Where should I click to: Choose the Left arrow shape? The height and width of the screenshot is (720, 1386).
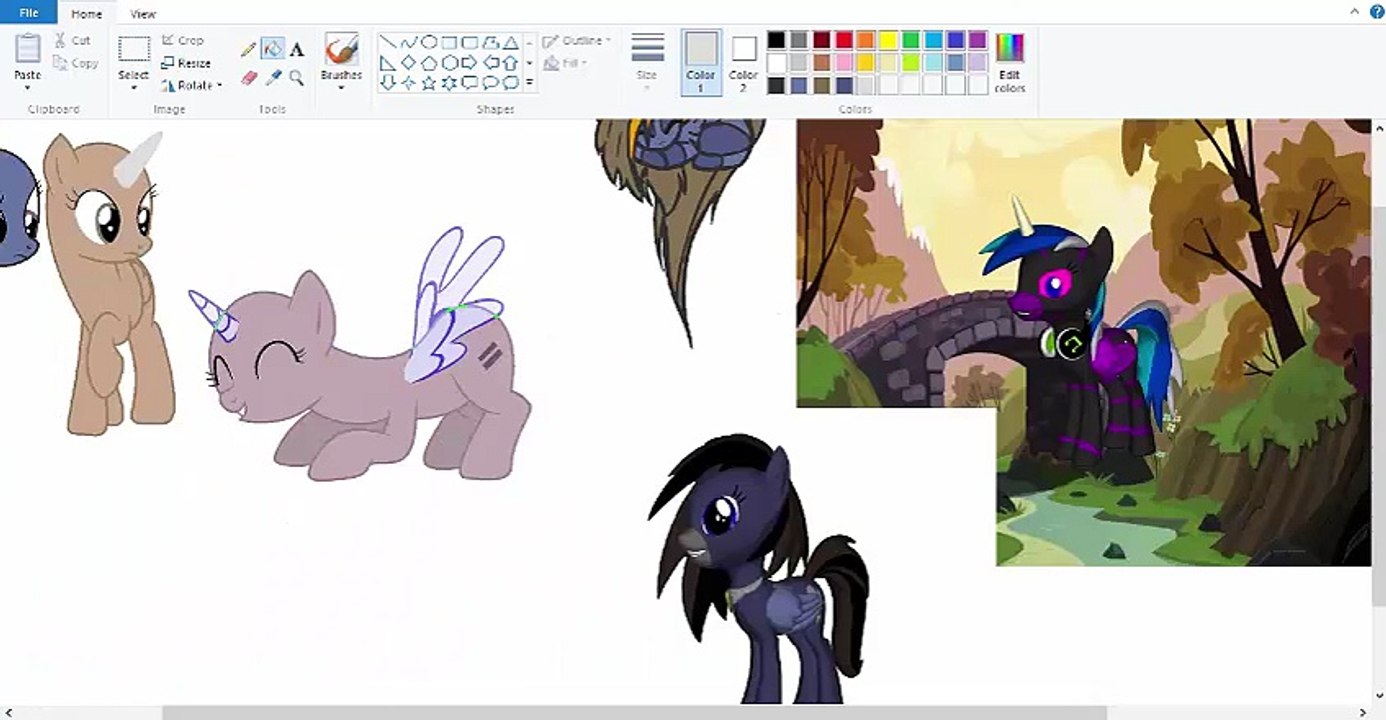tap(490, 62)
